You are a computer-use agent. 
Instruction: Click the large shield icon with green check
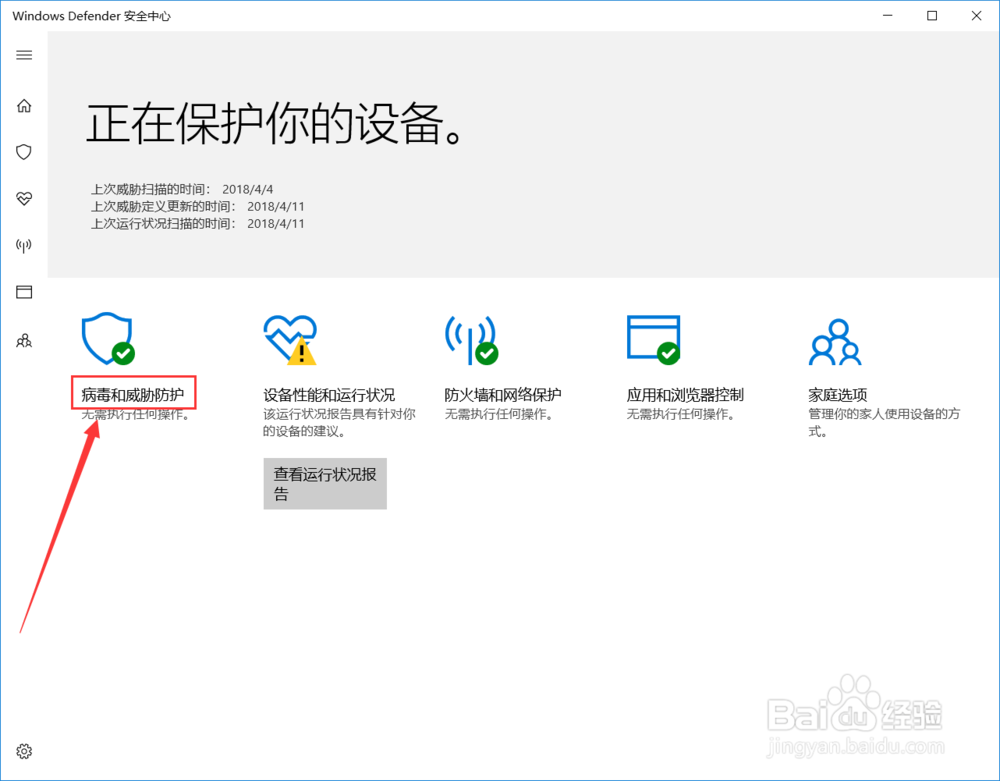108,339
